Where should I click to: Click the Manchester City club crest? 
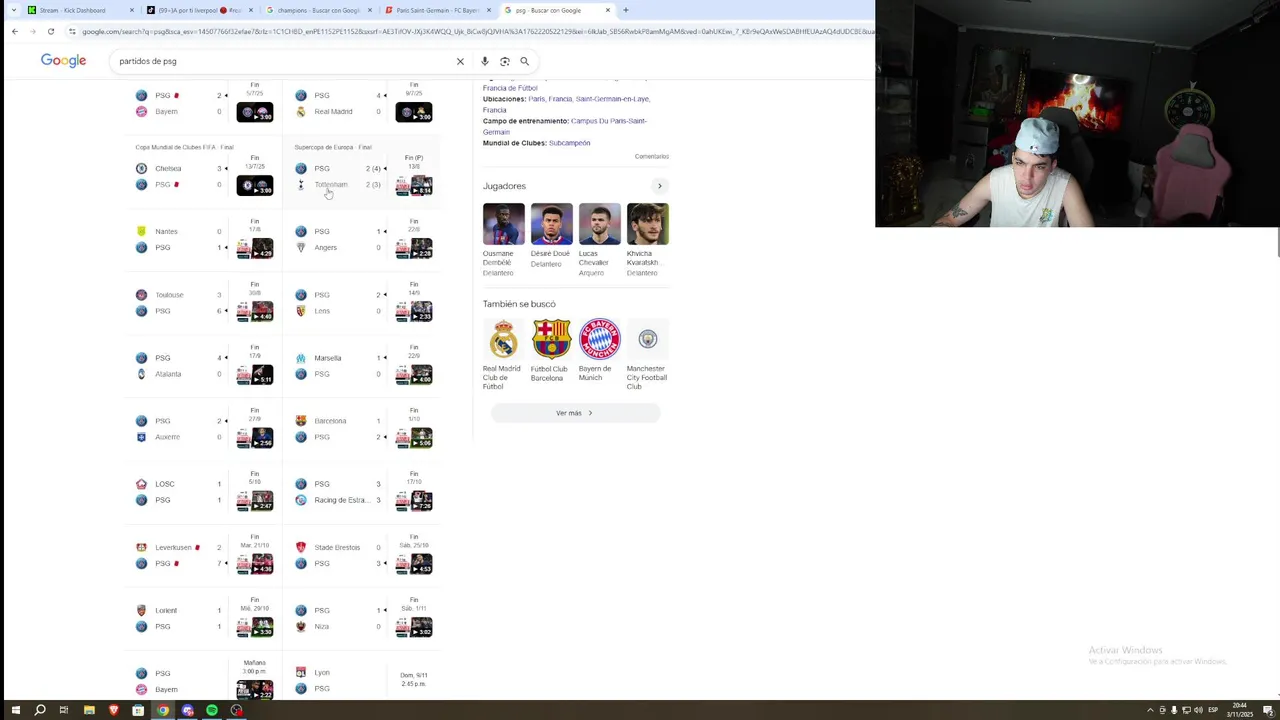click(648, 339)
